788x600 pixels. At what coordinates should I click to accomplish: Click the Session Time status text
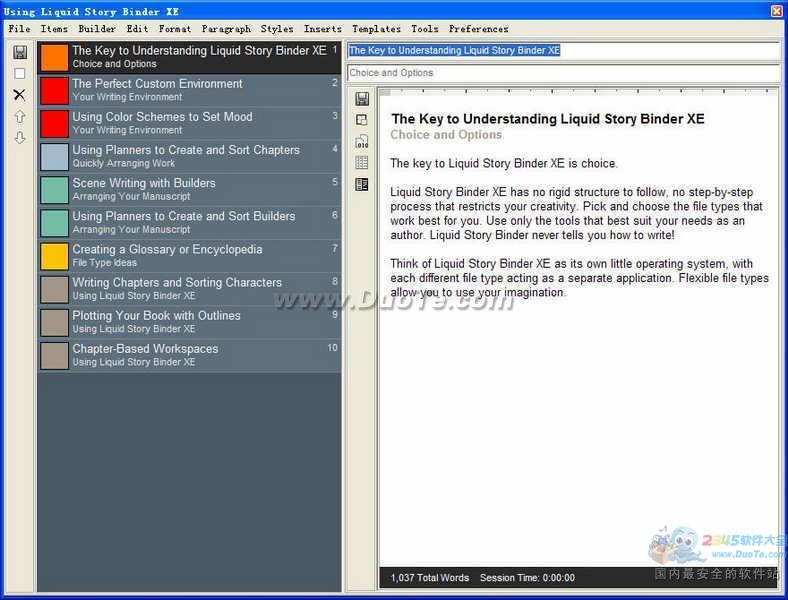(x=527, y=578)
